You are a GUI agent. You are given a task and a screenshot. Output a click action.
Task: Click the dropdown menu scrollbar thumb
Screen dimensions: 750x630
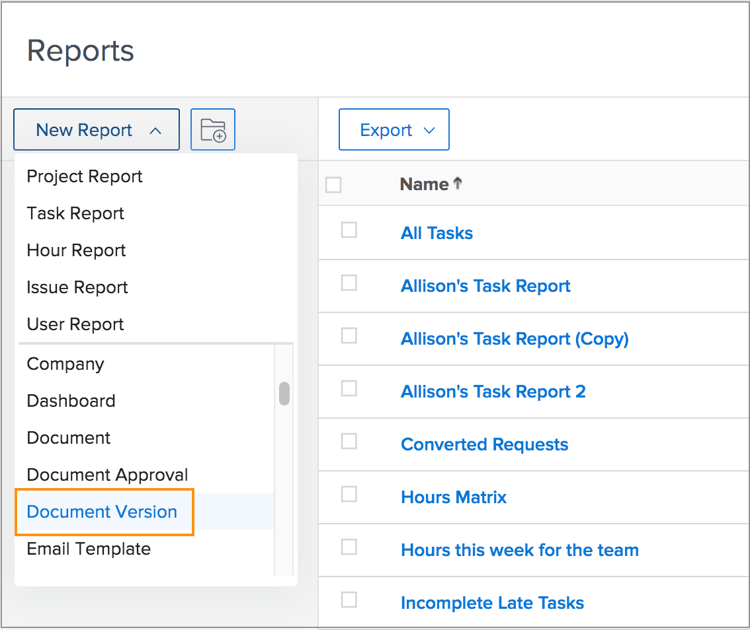[285, 393]
